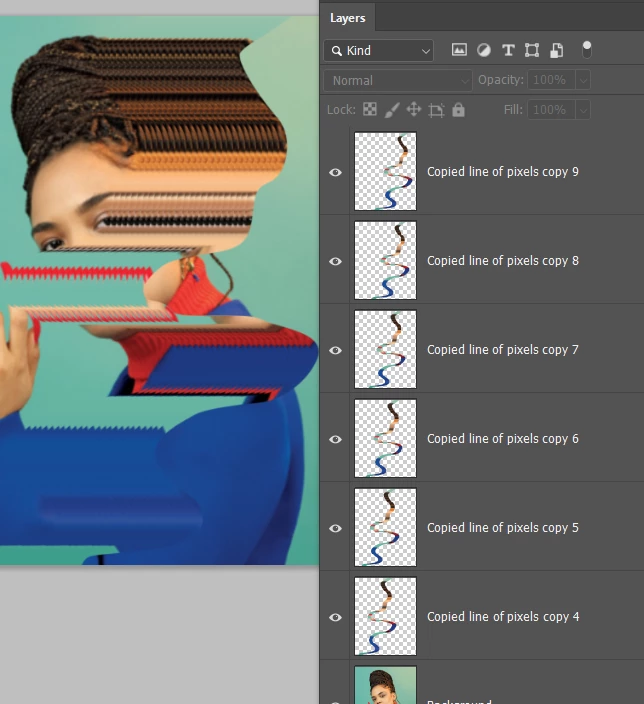Hide Copied line of pixels copy 4

coord(335,617)
